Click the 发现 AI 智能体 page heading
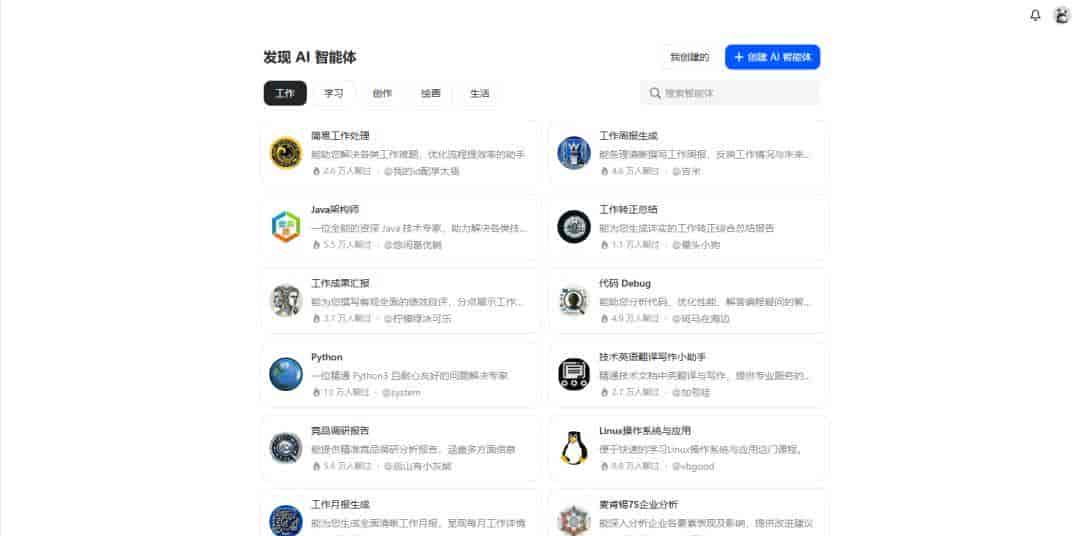The width and height of the screenshot is (1080, 536). point(310,57)
